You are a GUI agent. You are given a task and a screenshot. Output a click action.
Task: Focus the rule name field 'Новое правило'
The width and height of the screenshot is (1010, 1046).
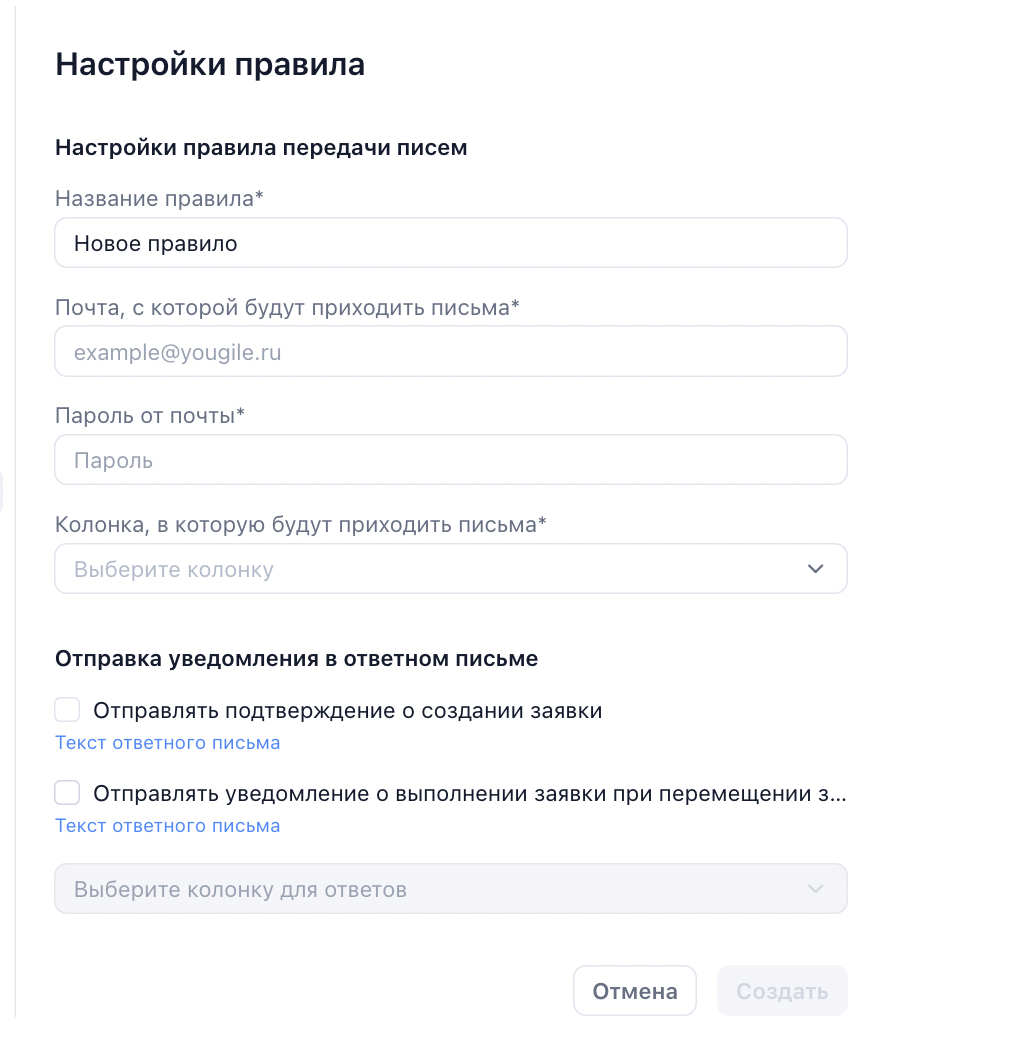[x=450, y=243]
